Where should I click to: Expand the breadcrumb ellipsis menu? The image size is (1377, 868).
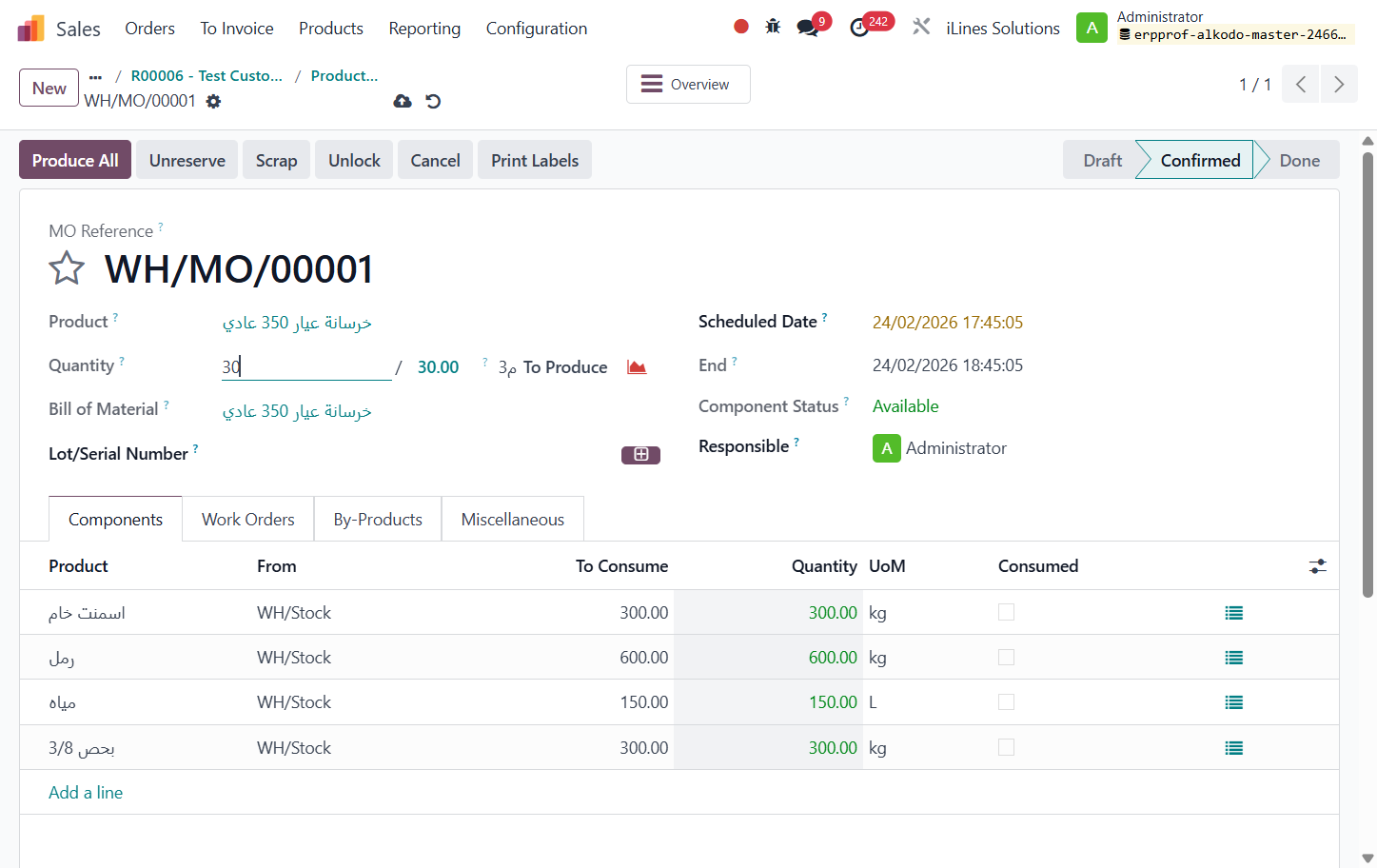coord(95,76)
